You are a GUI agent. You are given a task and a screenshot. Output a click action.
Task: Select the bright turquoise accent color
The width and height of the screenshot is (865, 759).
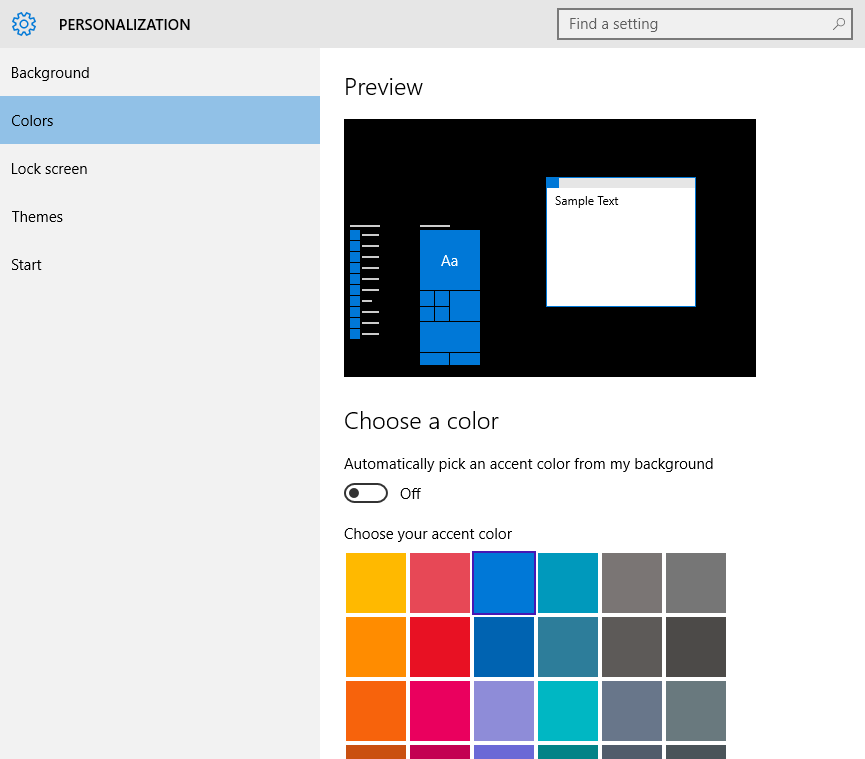click(x=568, y=710)
